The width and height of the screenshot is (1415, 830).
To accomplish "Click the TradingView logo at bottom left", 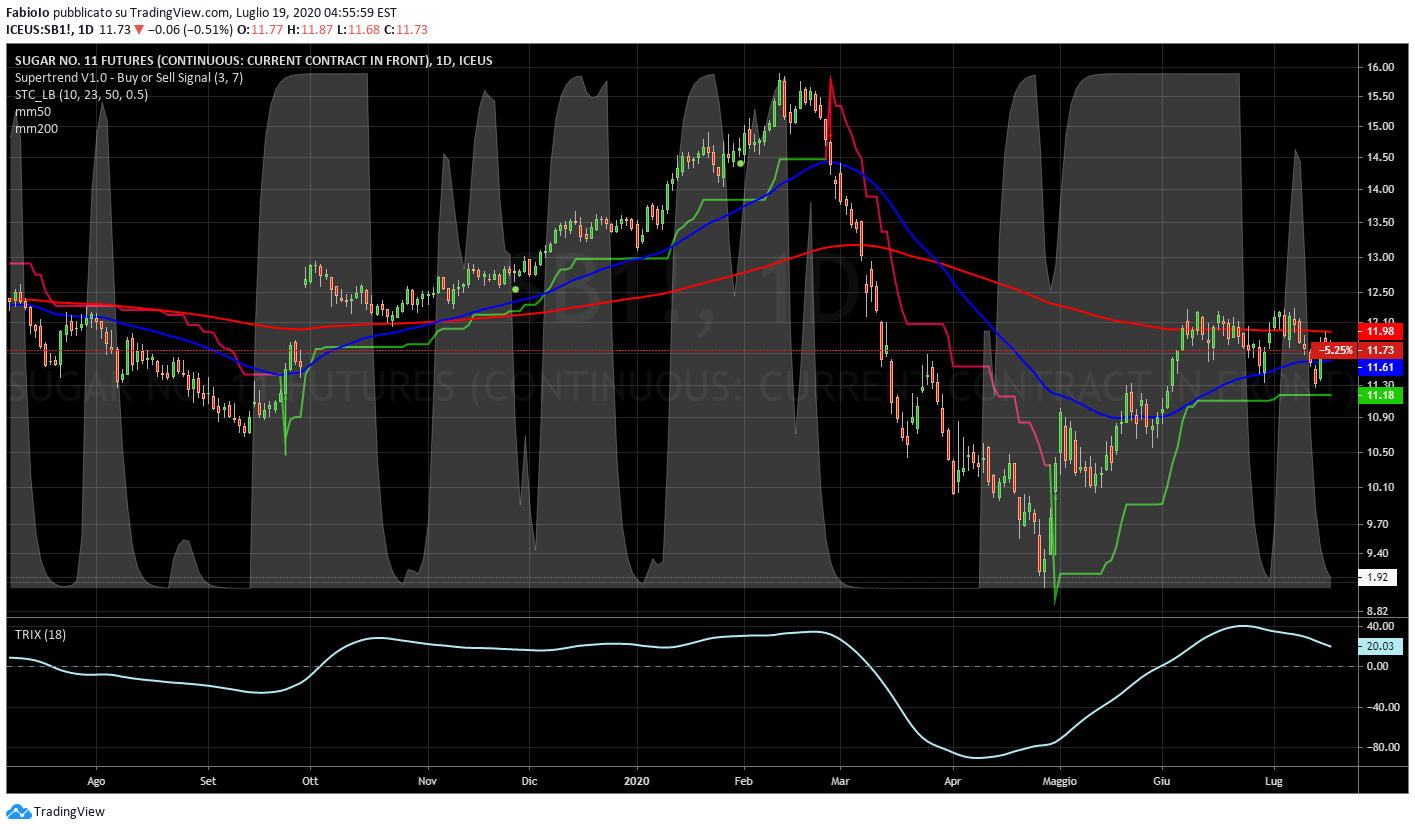I will [55, 812].
